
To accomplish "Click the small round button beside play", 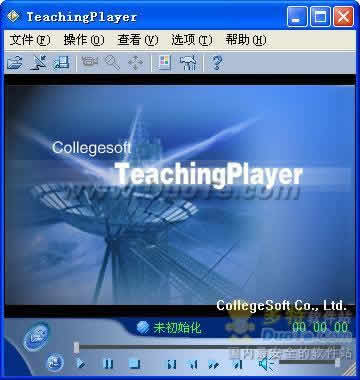I will click(x=55, y=362).
